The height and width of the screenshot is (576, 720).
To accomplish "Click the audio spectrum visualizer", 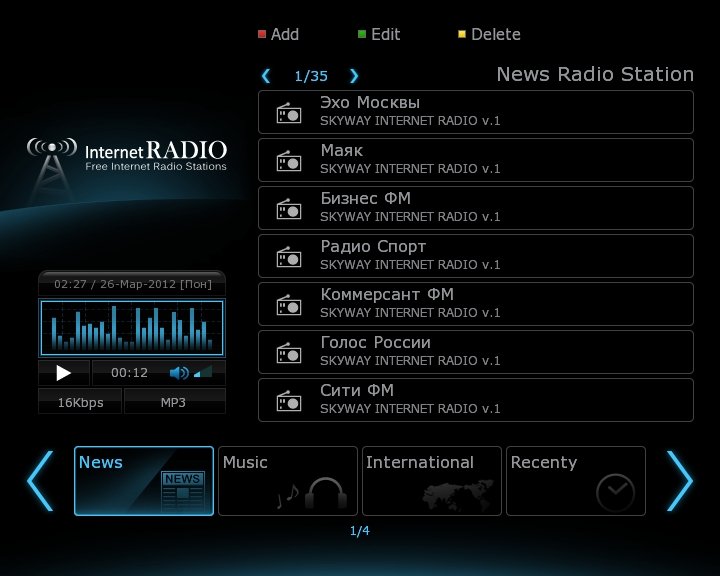I will tap(132, 328).
